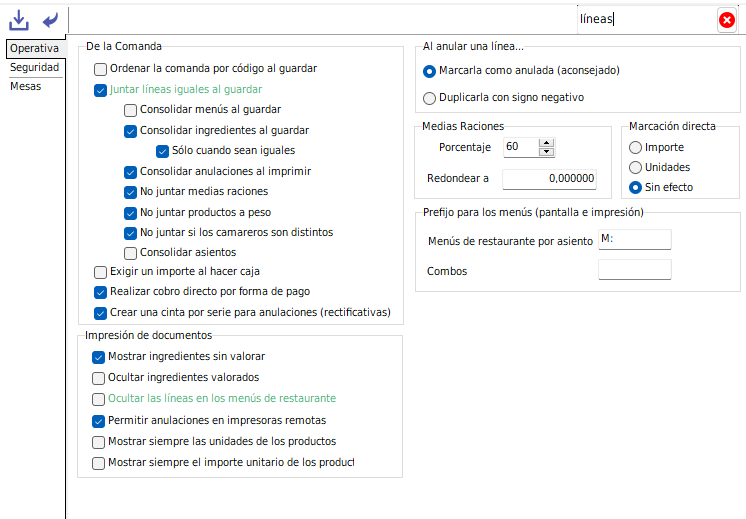Clear search with red X button

pyautogui.click(x=726, y=20)
